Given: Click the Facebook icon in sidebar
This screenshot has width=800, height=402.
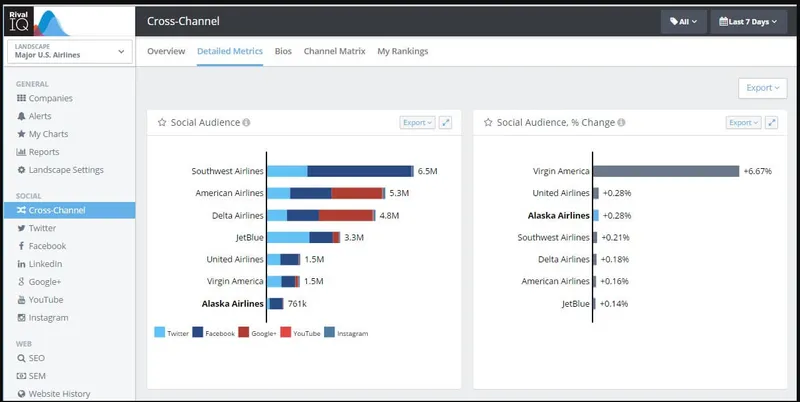Looking at the screenshot, I should pyautogui.click(x=21, y=246).
